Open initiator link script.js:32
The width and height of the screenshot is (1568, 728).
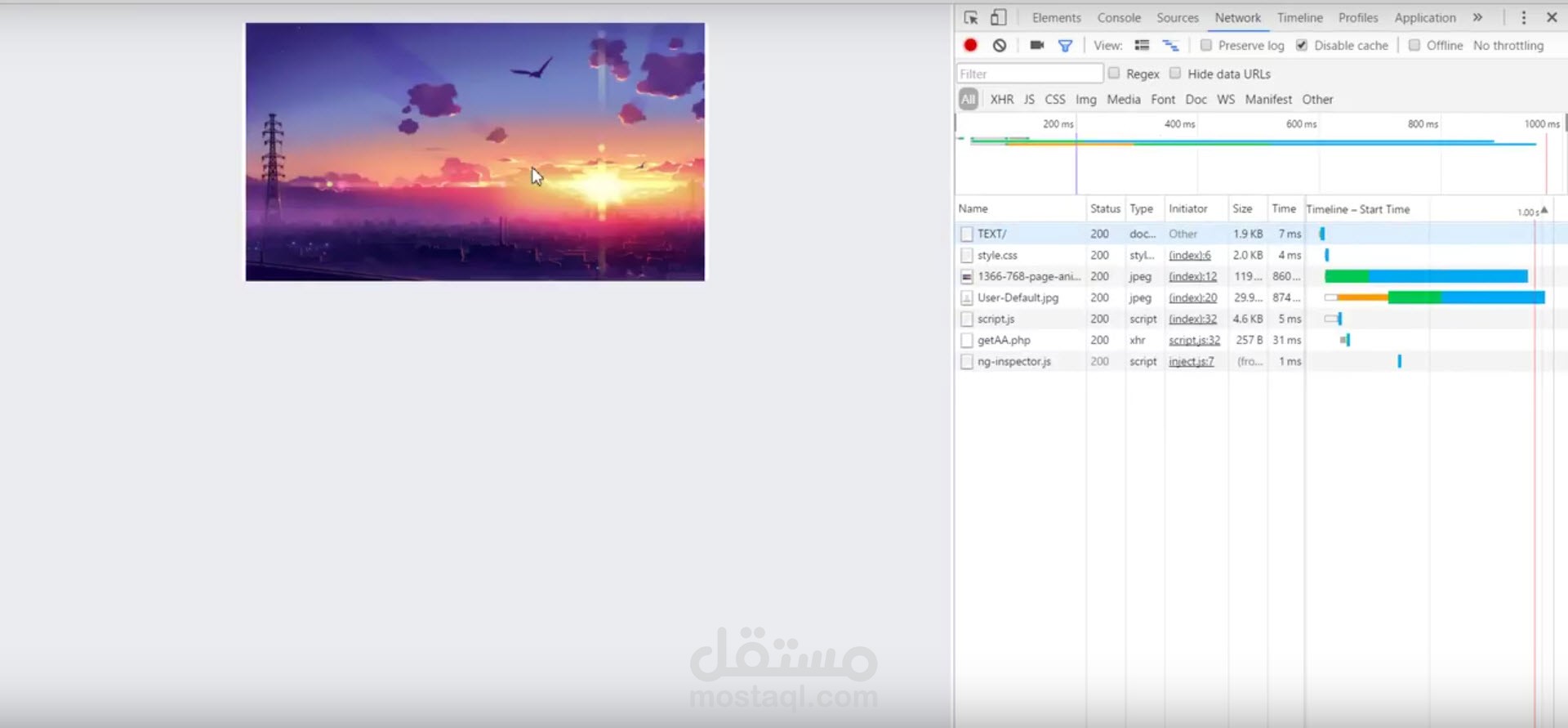1194,340
